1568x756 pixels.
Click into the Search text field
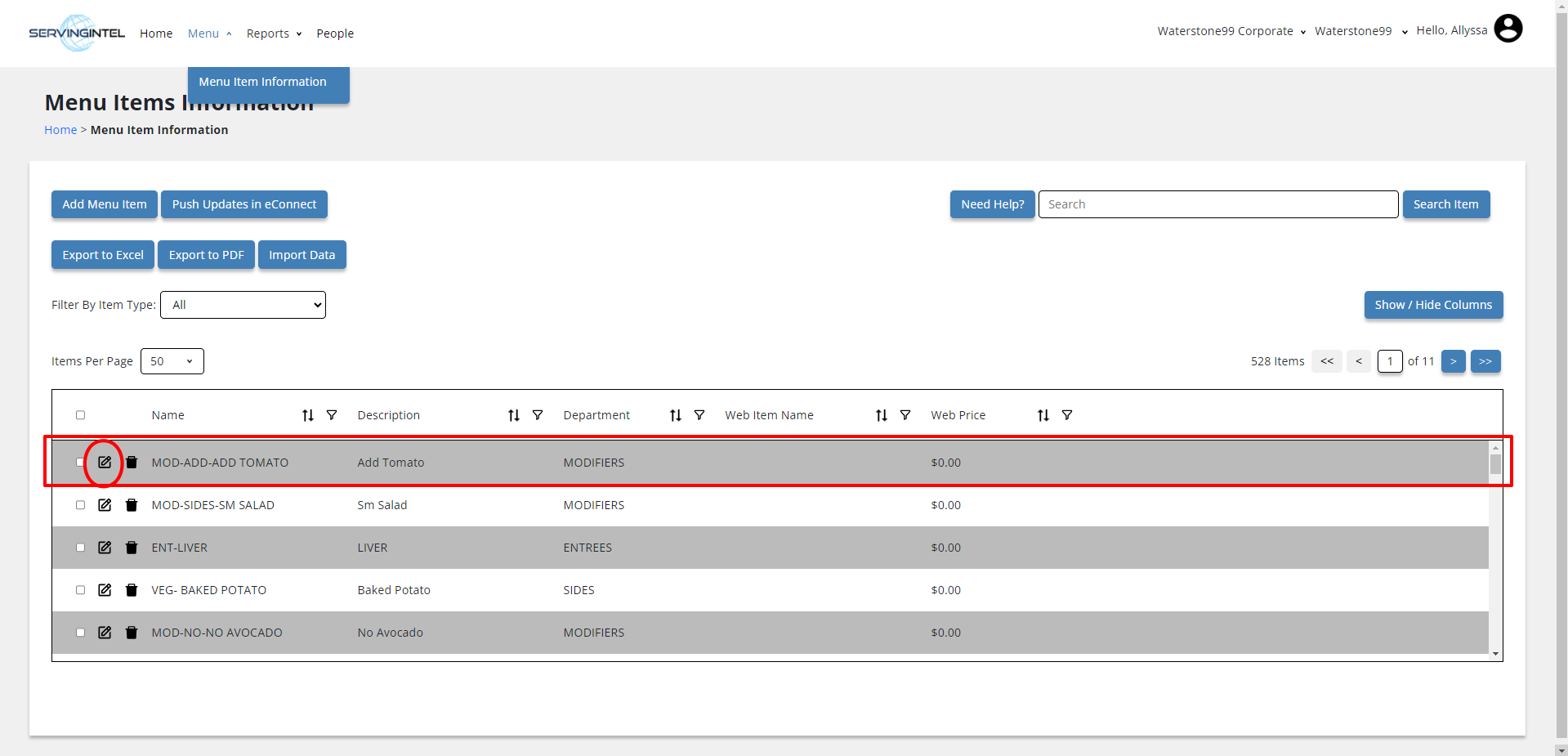(1217, 204)
